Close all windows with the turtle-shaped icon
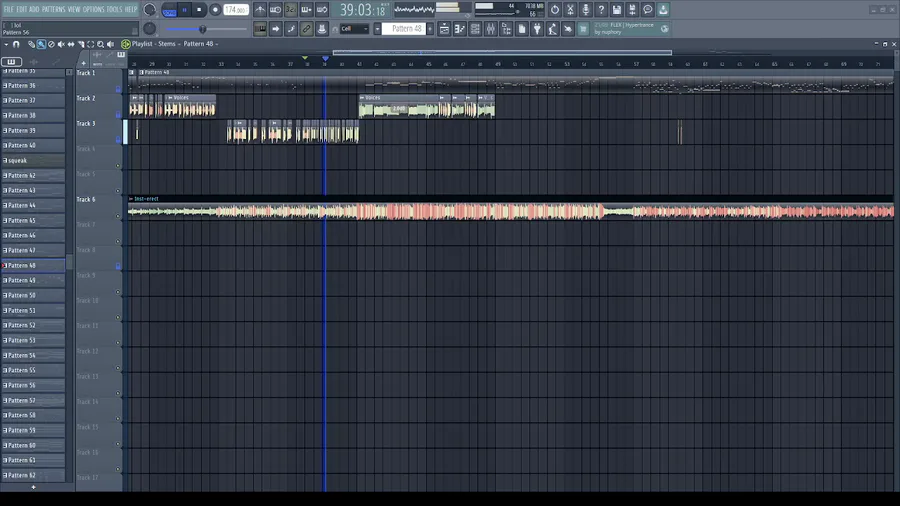 coord(568,29)
